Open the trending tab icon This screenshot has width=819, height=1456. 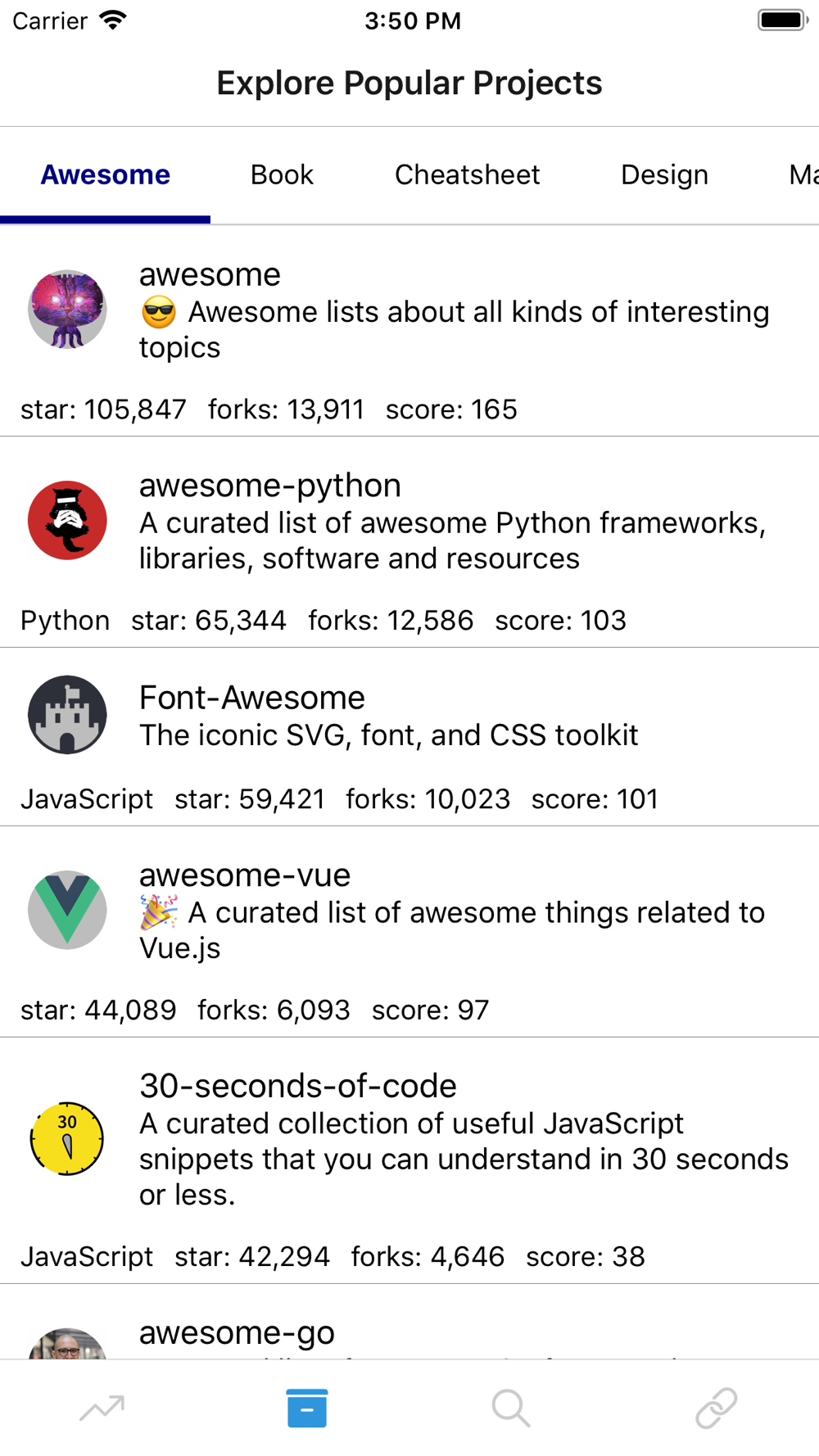pyautogui.click(x=102, y=1408)
